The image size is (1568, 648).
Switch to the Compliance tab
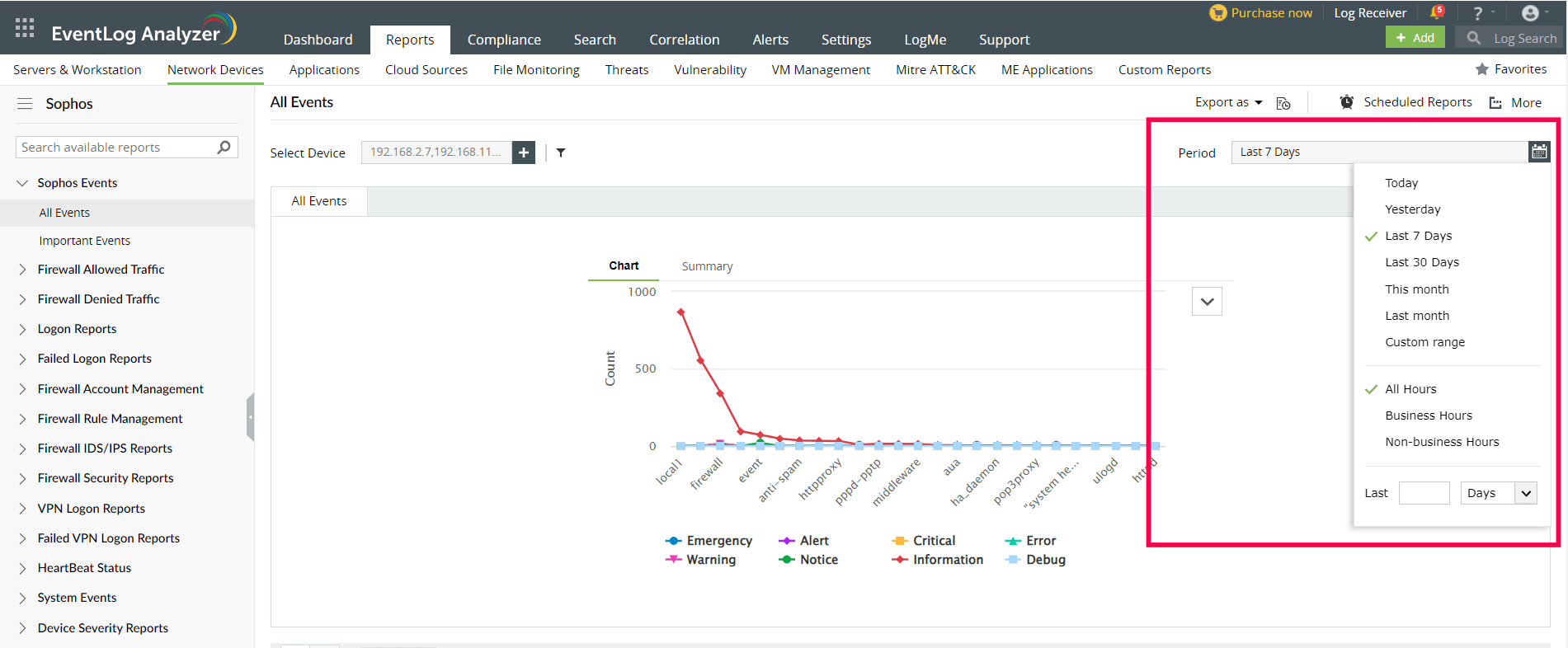(x=504, y=40)
